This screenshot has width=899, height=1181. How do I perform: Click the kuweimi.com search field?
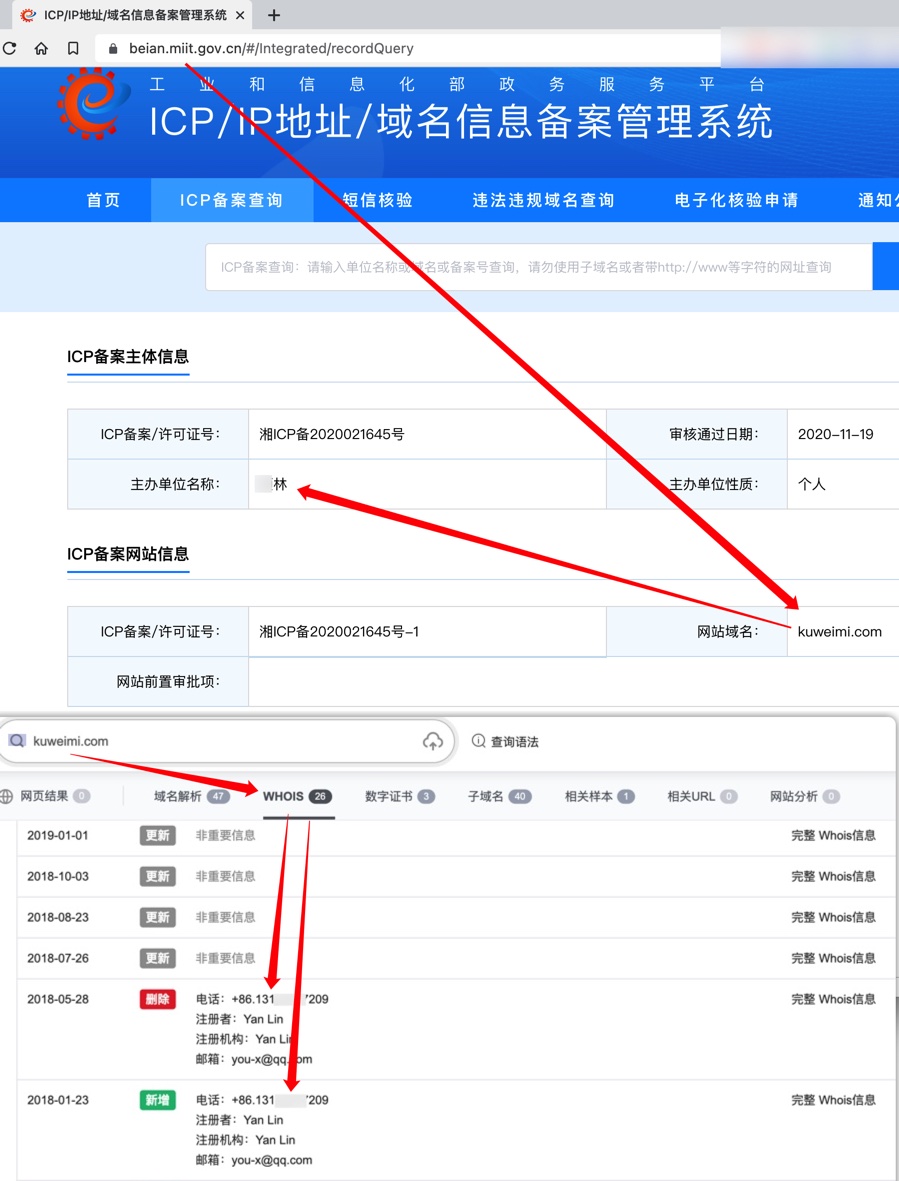coord(226,741)
